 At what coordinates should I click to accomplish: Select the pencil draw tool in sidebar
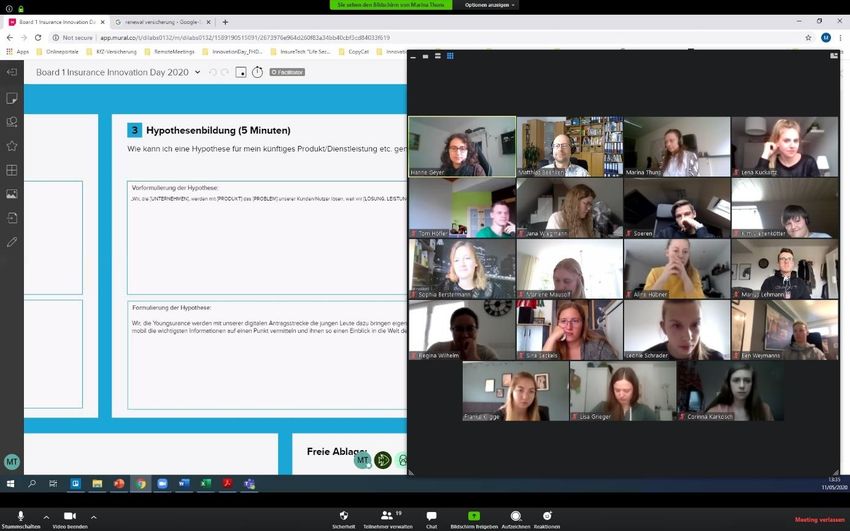pos(12,241)
